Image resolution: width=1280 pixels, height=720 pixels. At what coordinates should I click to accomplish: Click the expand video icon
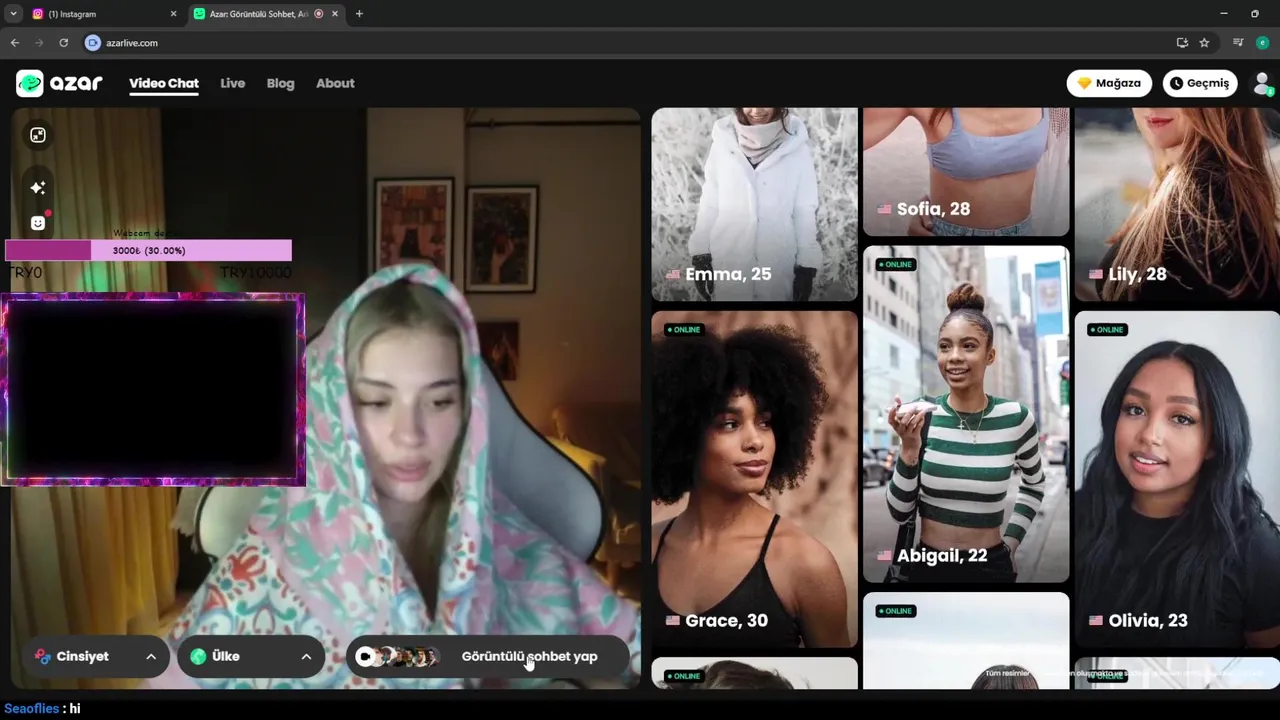[38, 135]
